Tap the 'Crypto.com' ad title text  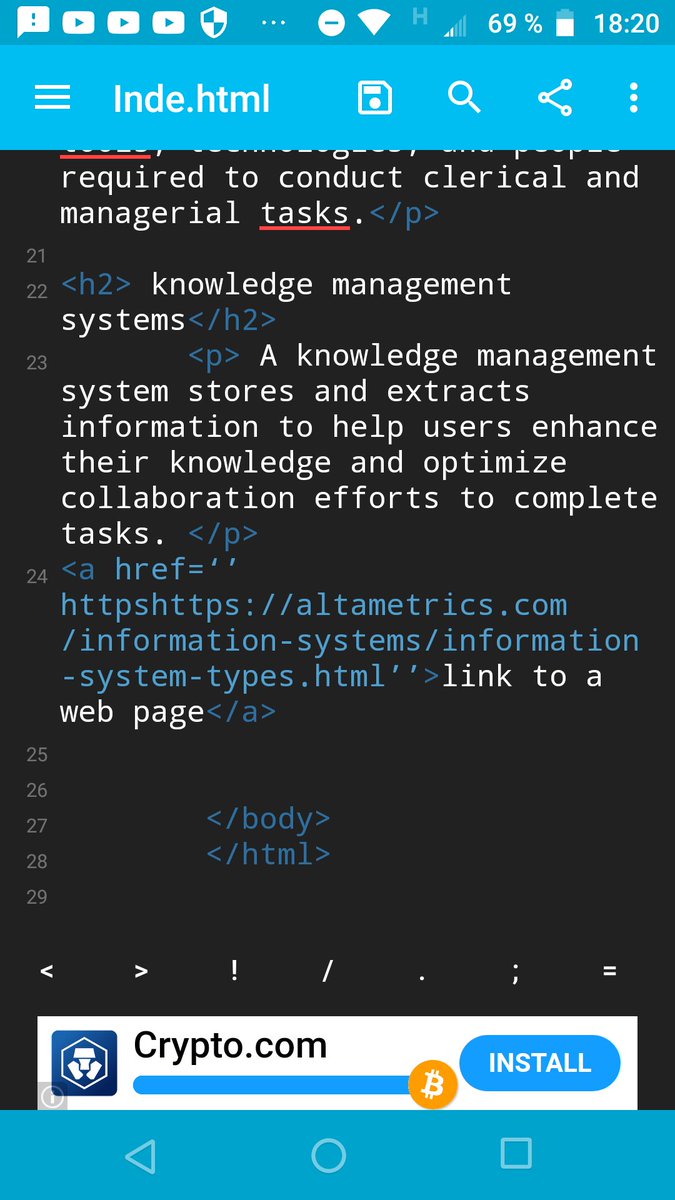pos(230,1046)
